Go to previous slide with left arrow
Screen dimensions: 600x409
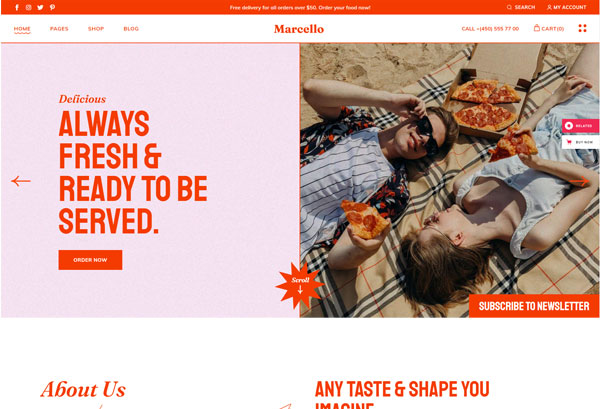[21, 181]
